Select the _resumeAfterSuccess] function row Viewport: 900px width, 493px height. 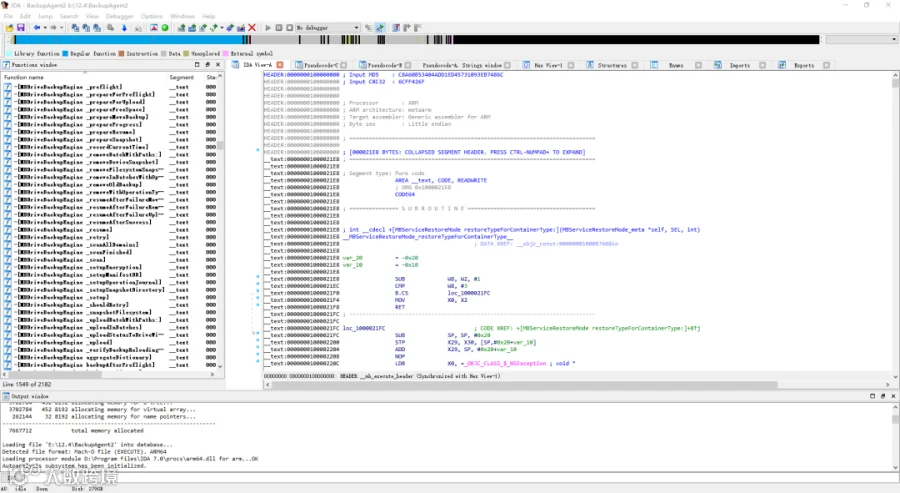point(111,222)
